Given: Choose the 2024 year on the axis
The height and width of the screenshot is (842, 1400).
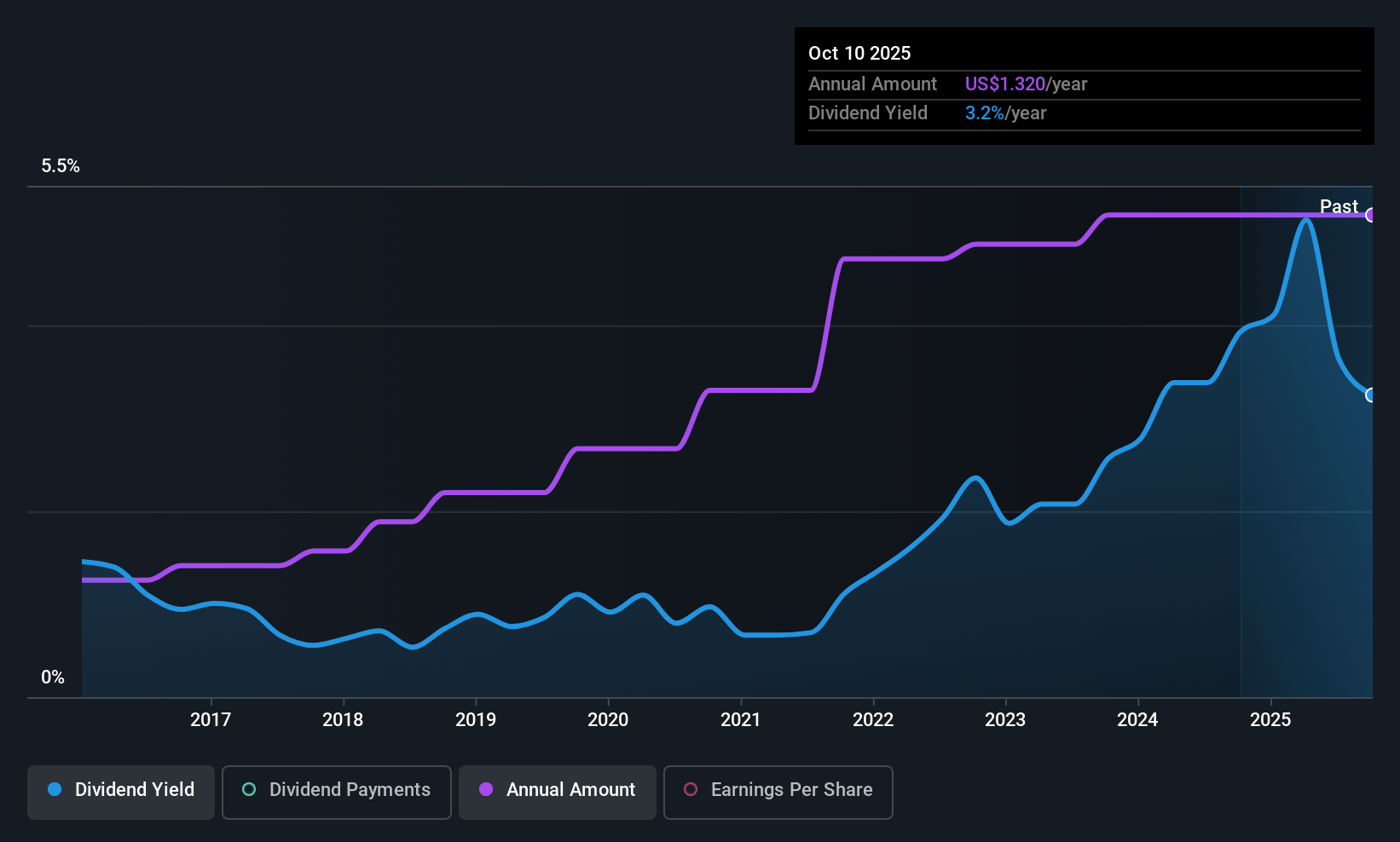Looking at the screenshot, I should pos(1137,720).
